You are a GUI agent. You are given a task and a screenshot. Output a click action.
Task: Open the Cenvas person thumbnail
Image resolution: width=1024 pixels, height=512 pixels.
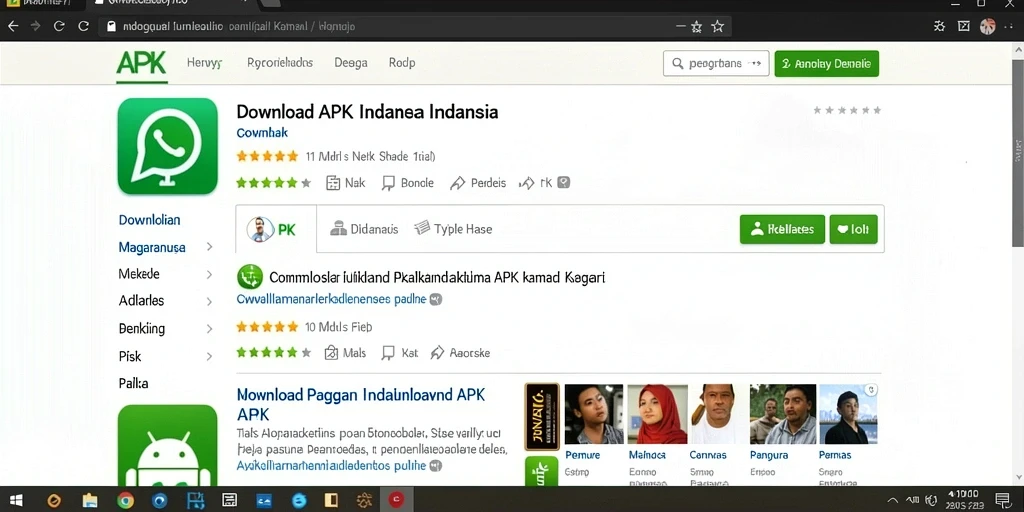tap(718, 414)
